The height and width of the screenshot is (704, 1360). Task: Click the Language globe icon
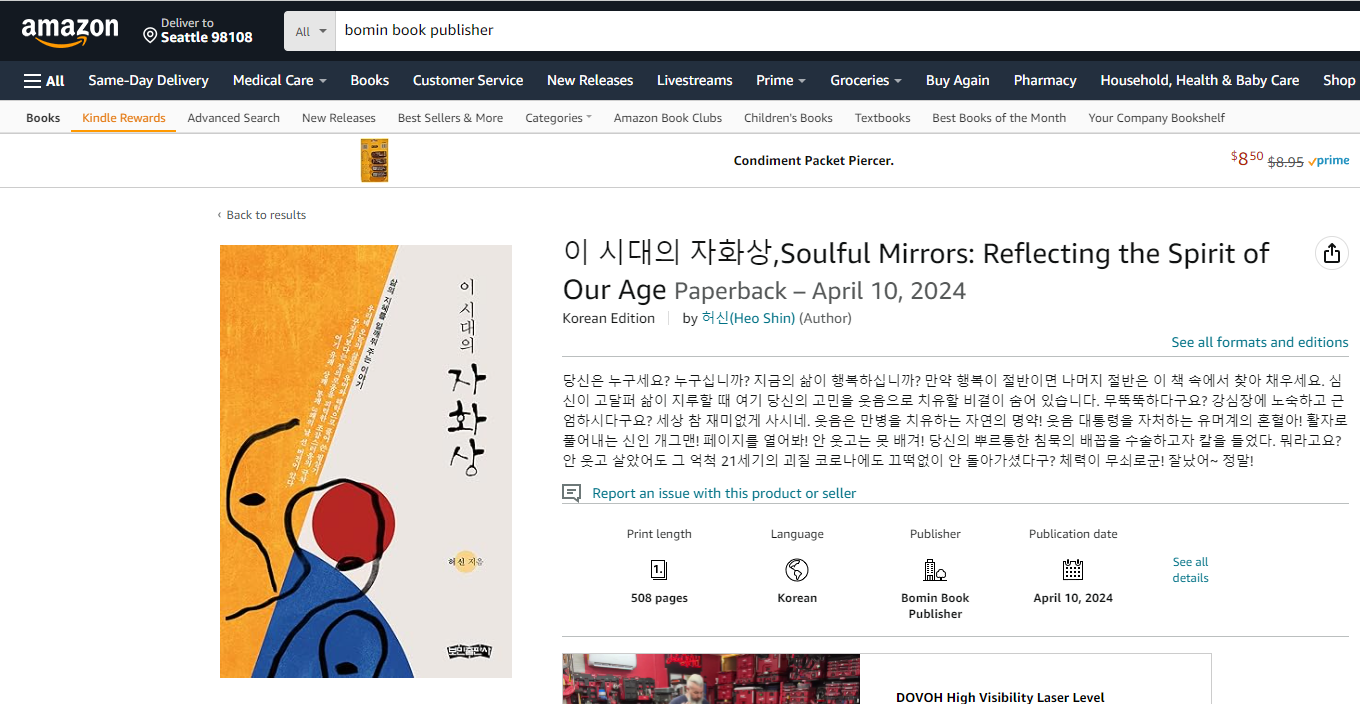(797, 570)
